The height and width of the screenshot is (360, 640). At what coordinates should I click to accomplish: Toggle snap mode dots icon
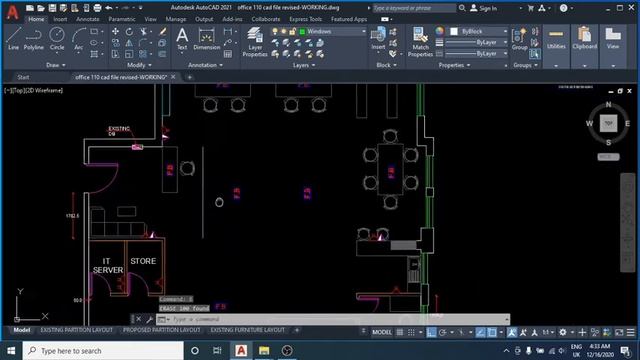411,333
